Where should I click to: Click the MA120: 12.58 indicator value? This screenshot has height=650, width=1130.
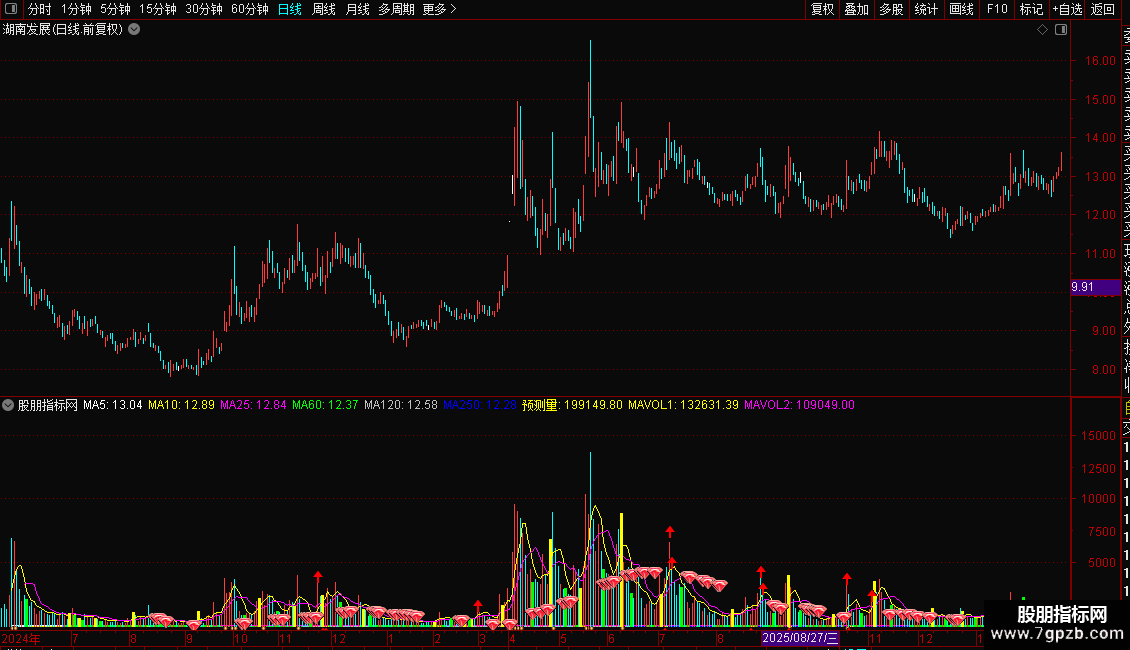401,405
